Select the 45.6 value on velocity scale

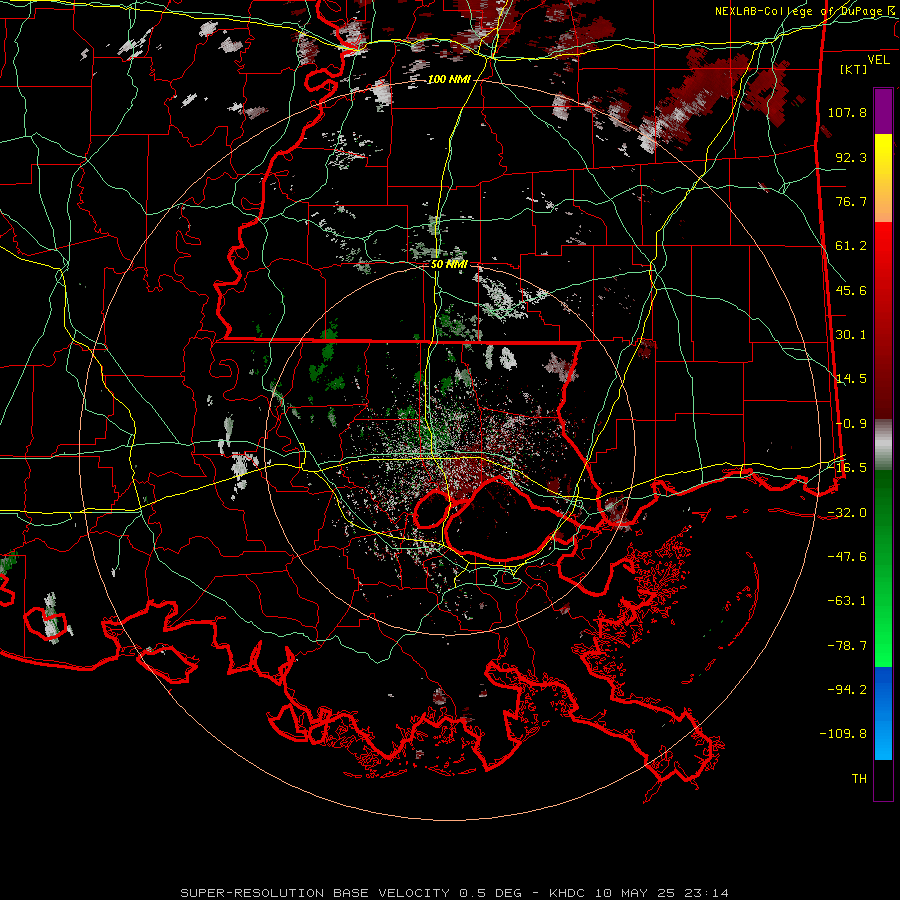tap(851, 290)
